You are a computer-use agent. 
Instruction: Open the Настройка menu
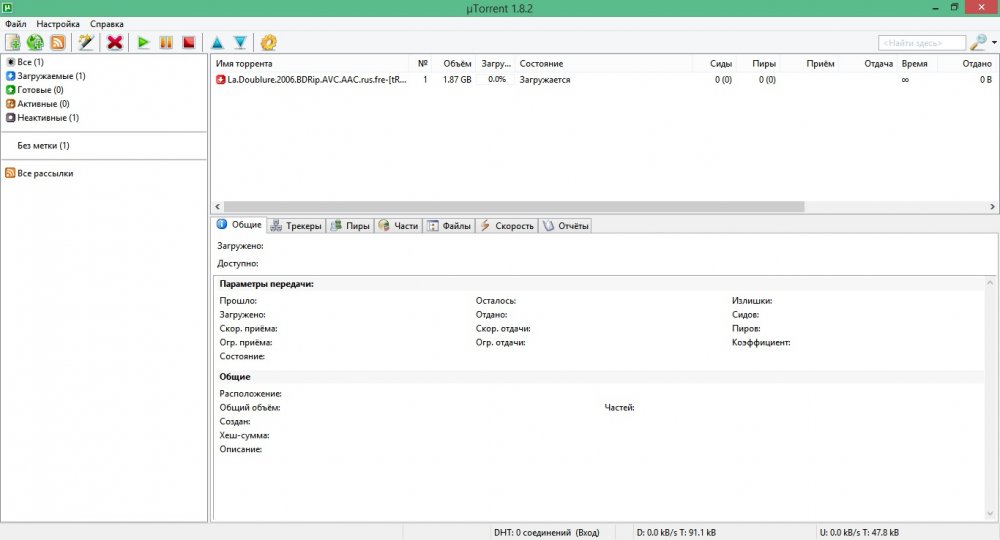tap(58, 23)
